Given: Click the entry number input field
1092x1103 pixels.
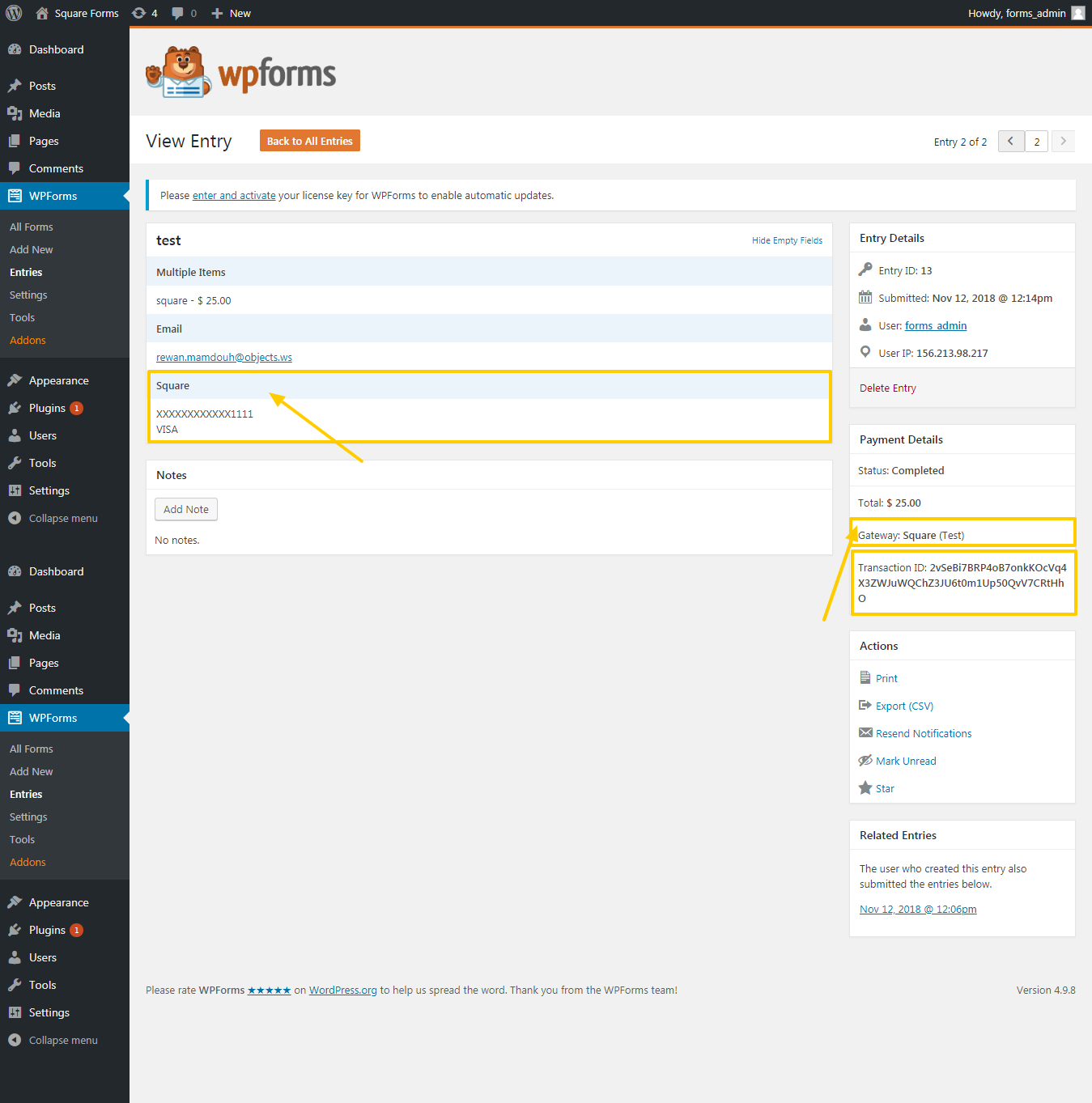Looking at the screenshot, I should 1036,141.
